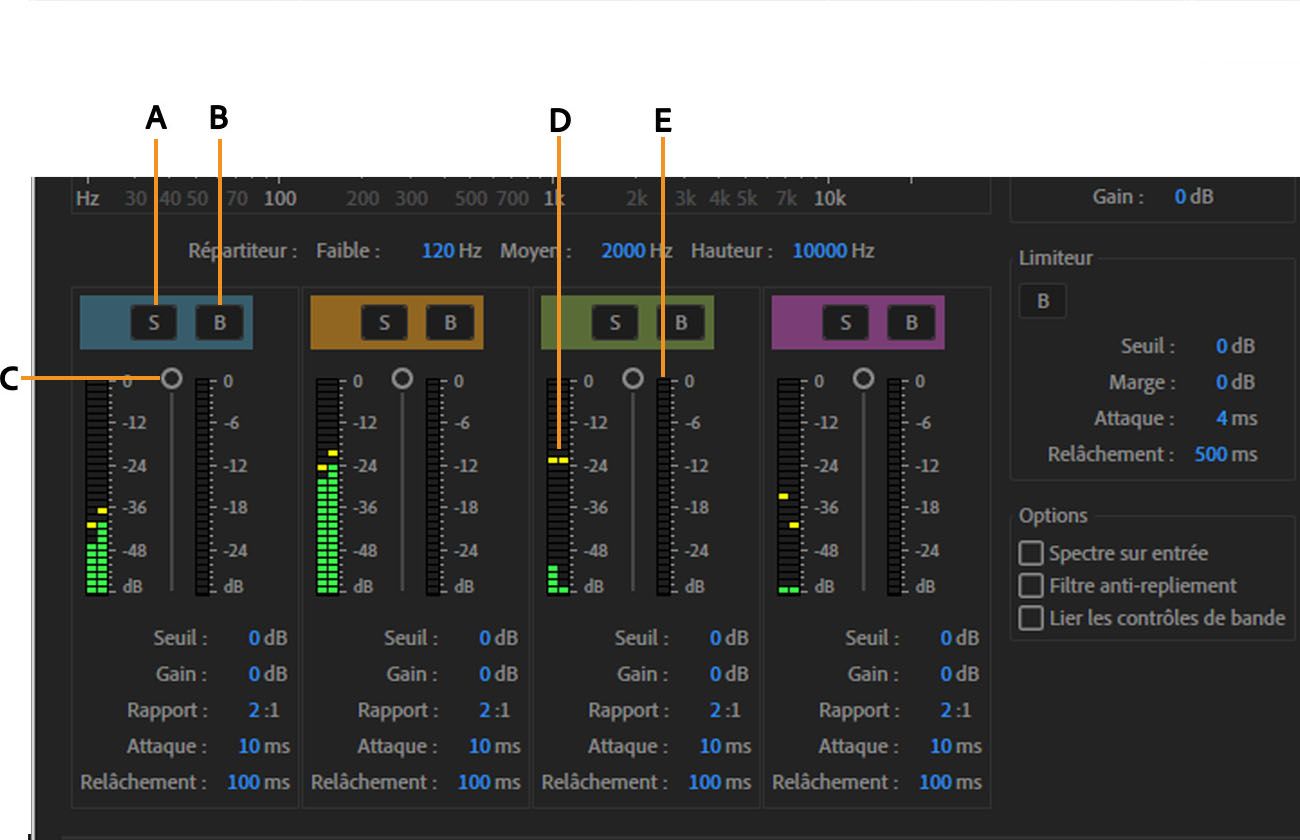
Task: Click the Hauteur 10000 Hz crossover value
Action: coord(833,250)
